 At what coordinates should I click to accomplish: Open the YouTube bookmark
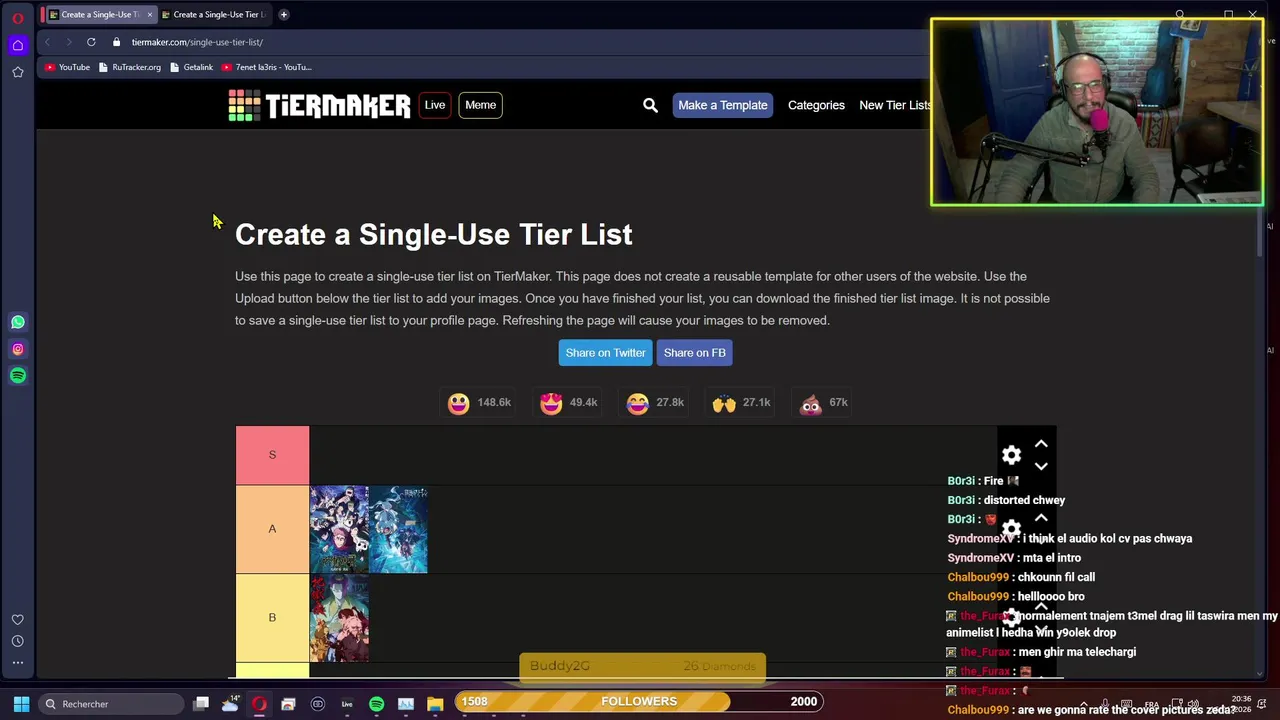click(x=67, y=67)
